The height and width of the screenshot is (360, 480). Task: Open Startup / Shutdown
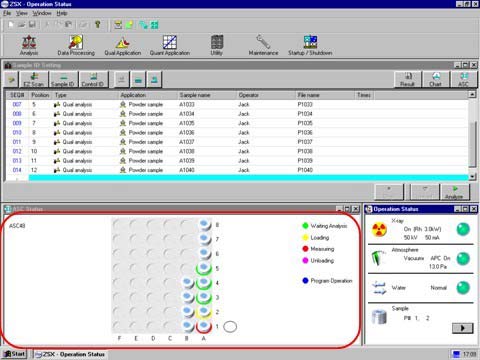[x=310, y=45]
